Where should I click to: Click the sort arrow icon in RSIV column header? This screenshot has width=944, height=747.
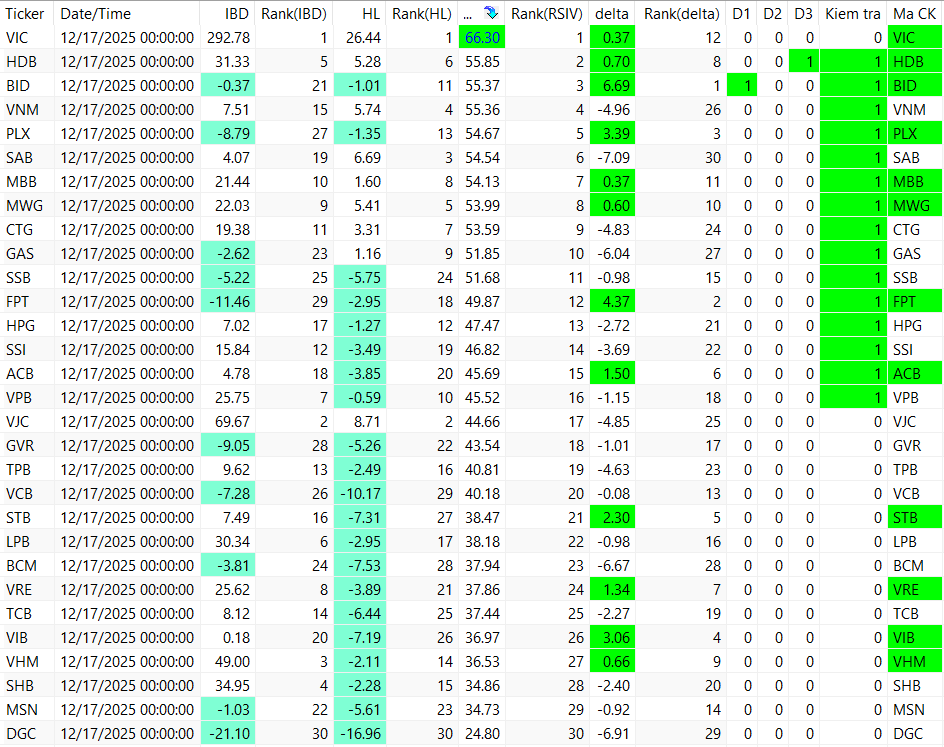[x=491, y=13]
